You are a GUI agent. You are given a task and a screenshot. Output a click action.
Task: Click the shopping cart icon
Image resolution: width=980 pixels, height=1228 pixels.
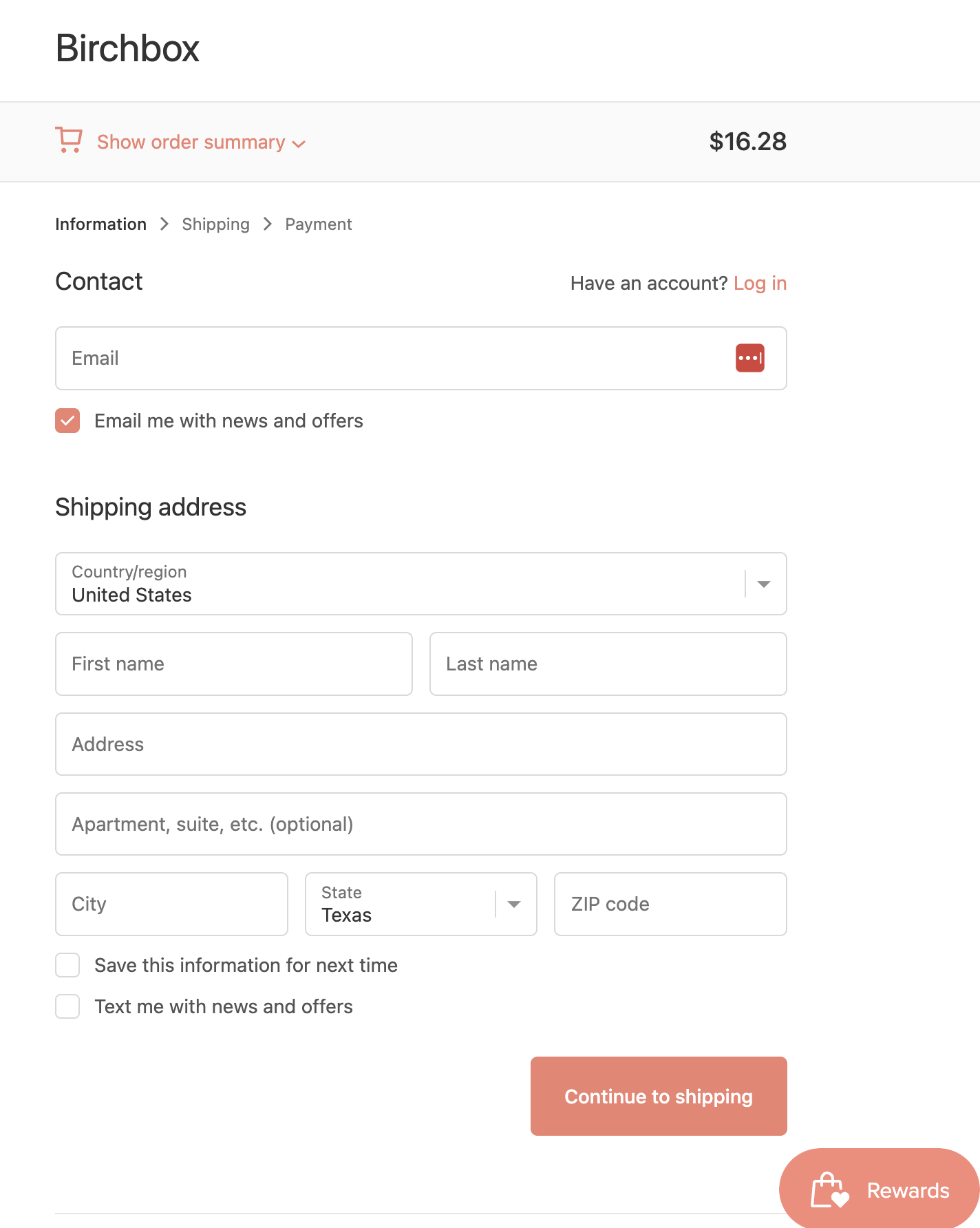tap(69, 140)
